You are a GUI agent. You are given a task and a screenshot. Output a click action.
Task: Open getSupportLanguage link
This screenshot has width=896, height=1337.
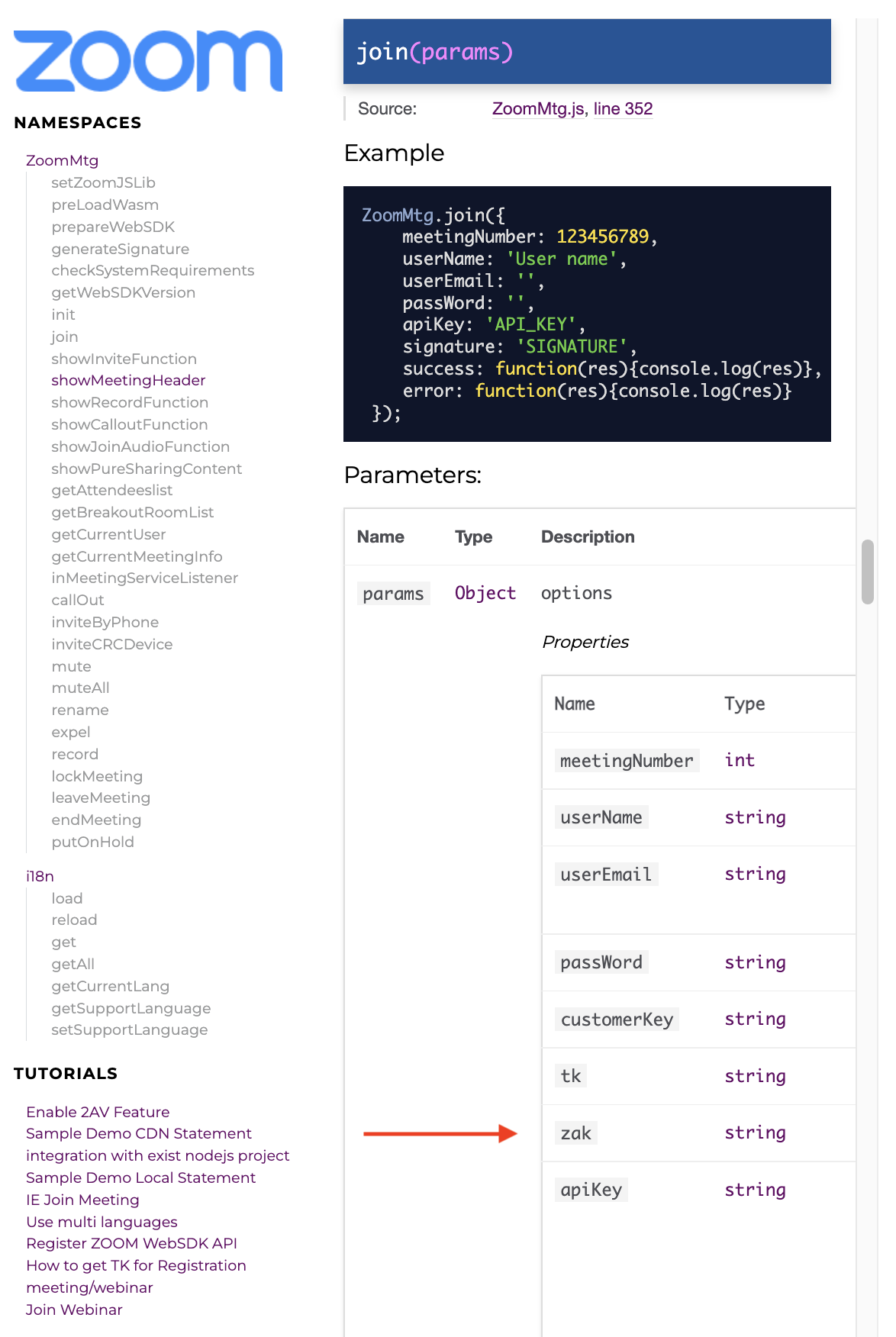point(131,1008)
